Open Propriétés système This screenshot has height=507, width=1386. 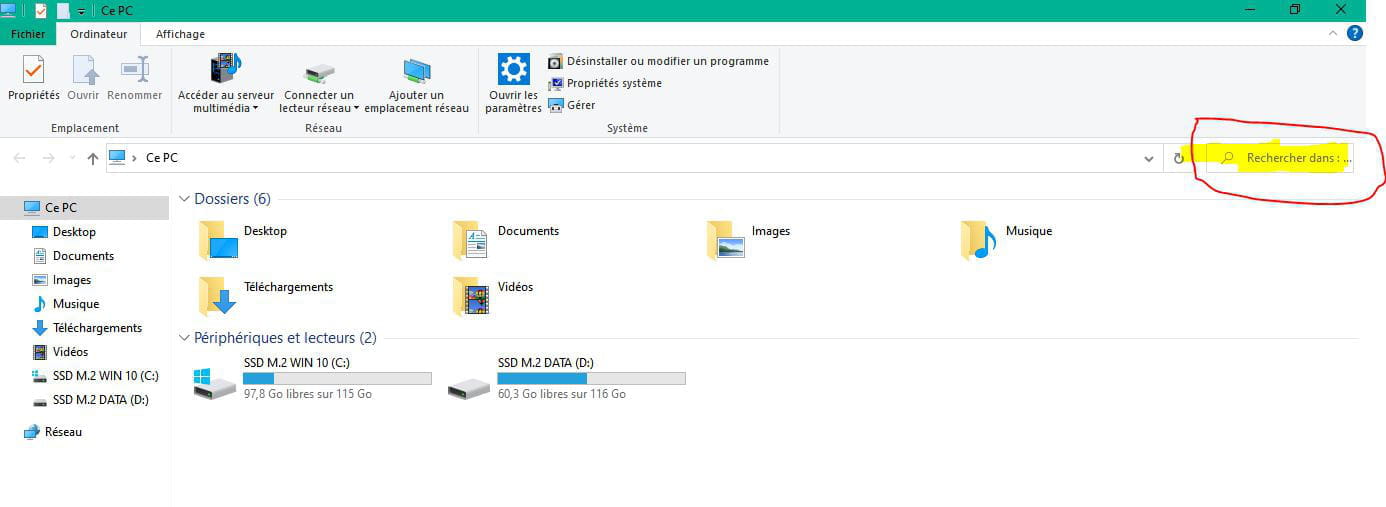[x=613, y=83]
